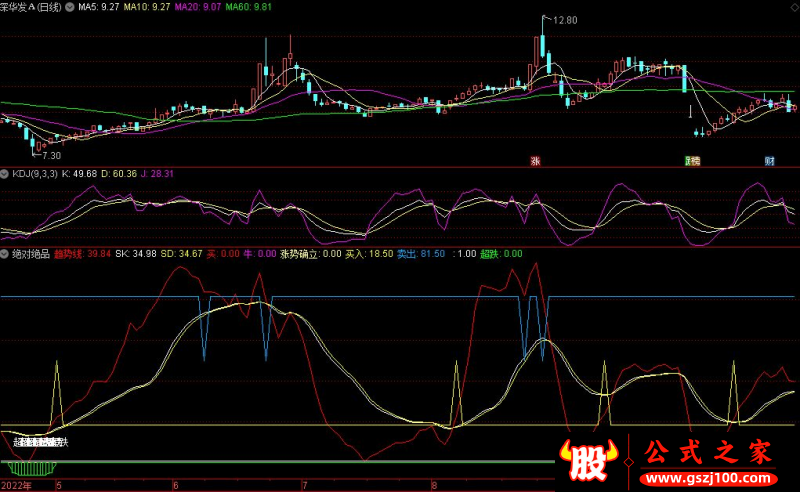
Task: Click the 7.30 low price label
Action: [48, 155]
